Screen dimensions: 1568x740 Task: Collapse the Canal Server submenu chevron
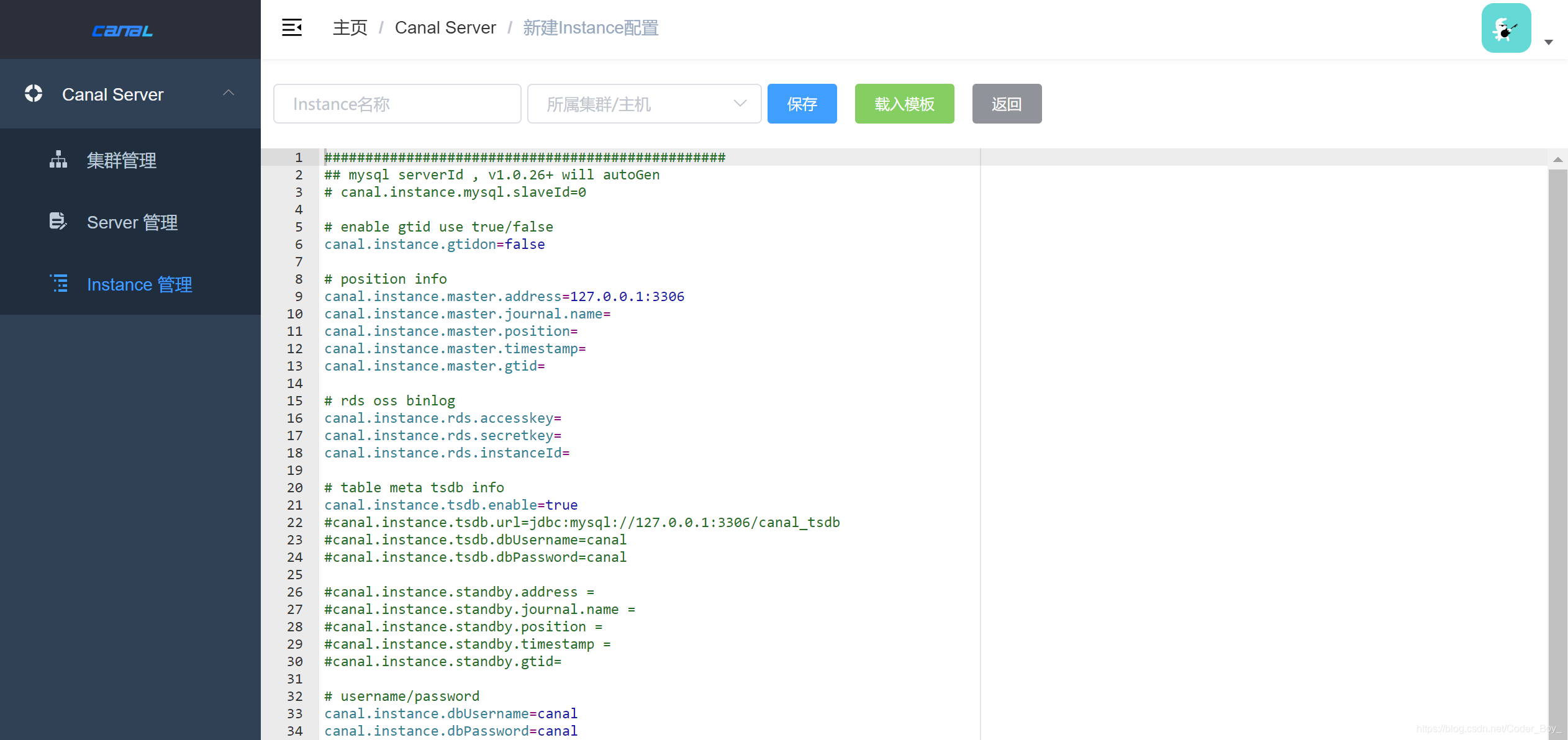click(x=229, y=93)
